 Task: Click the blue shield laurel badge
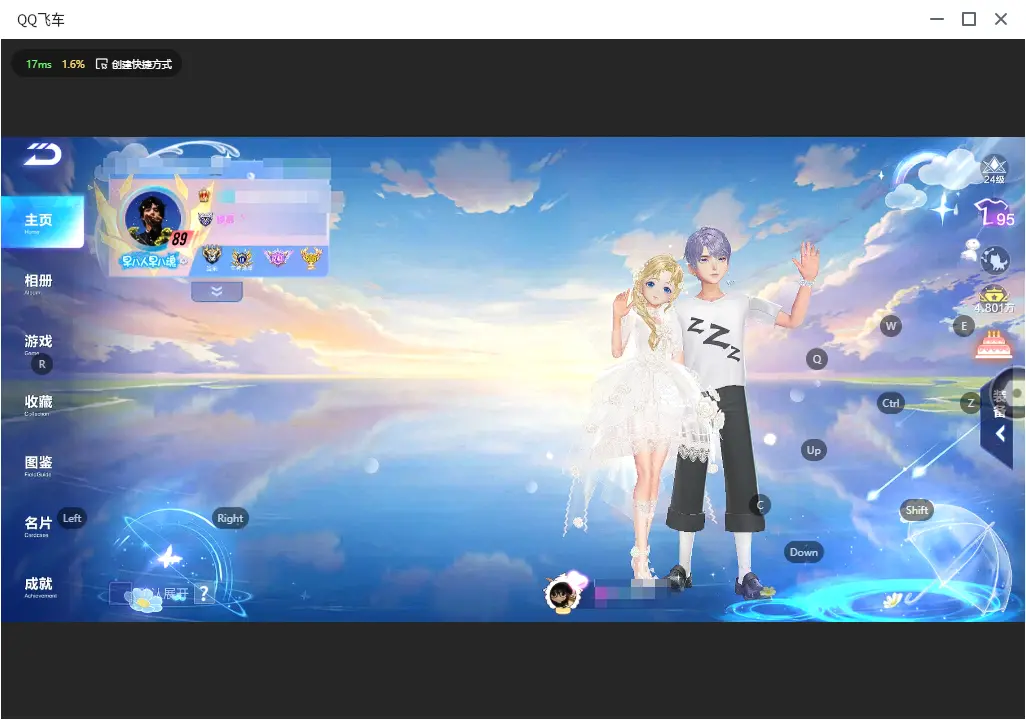tap(242, 259)
